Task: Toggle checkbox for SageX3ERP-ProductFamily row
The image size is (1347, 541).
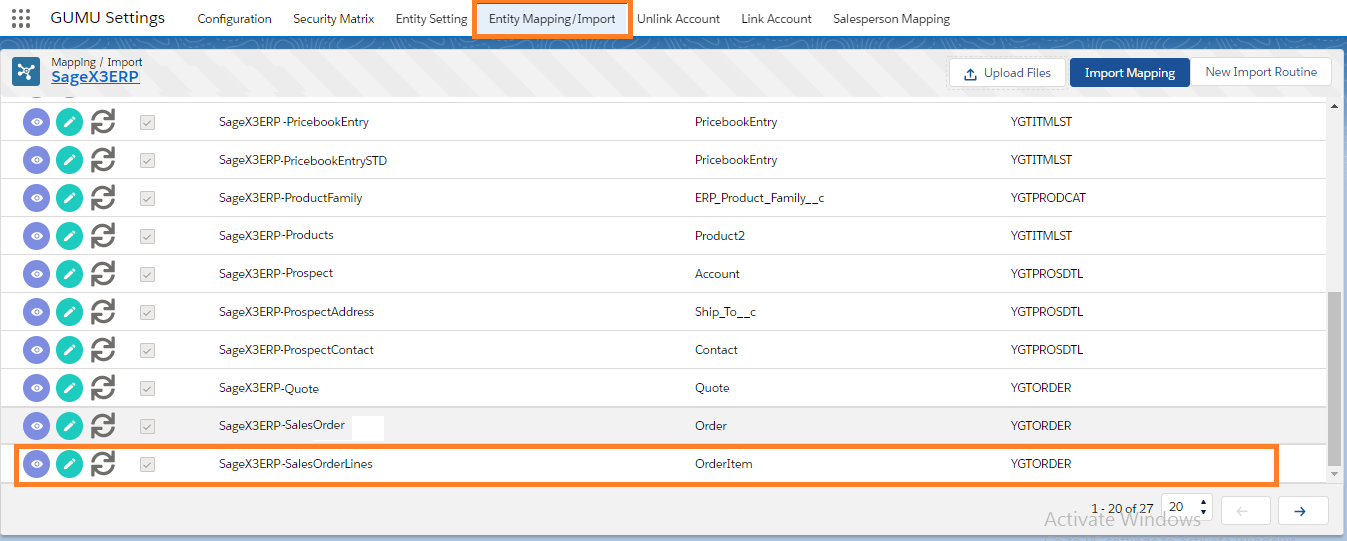Action: 147,198
